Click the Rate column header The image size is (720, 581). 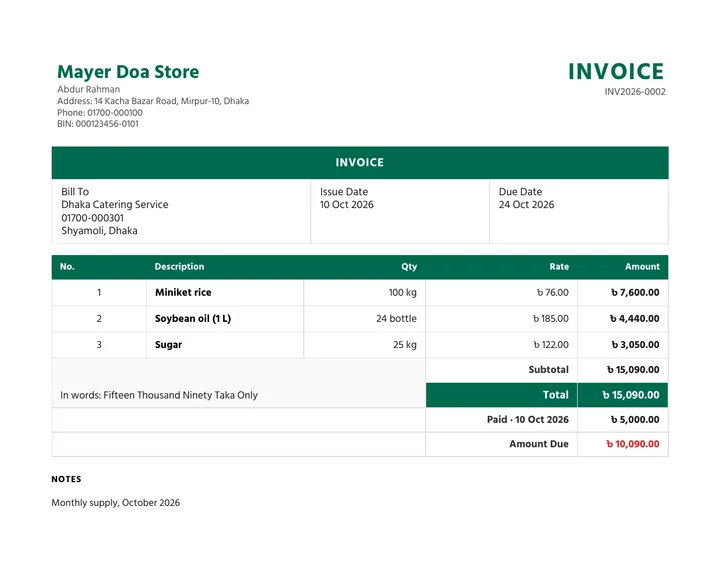[x=559, y=266]
